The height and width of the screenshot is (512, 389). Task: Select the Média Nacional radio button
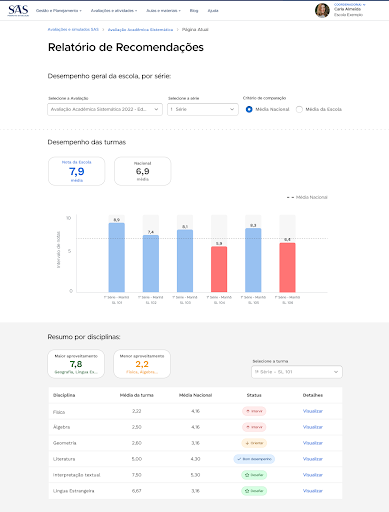[249, 109]
